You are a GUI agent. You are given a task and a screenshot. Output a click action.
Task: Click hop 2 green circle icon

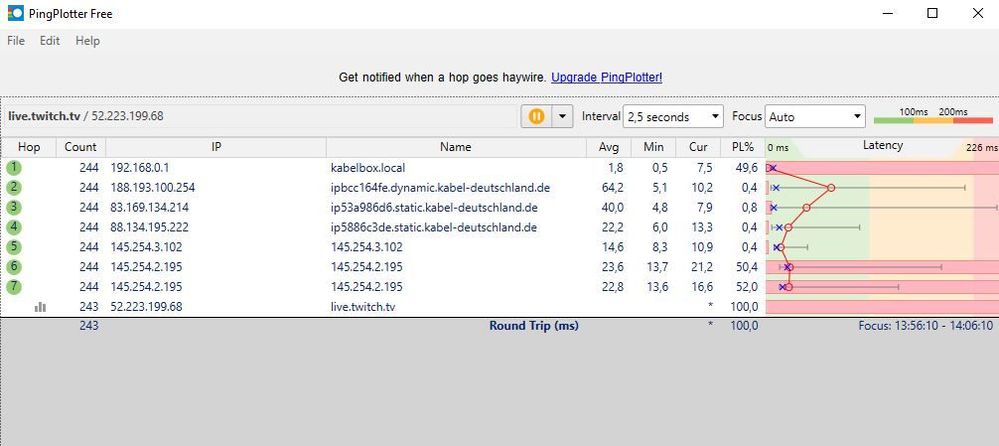[x=14, y=188]
